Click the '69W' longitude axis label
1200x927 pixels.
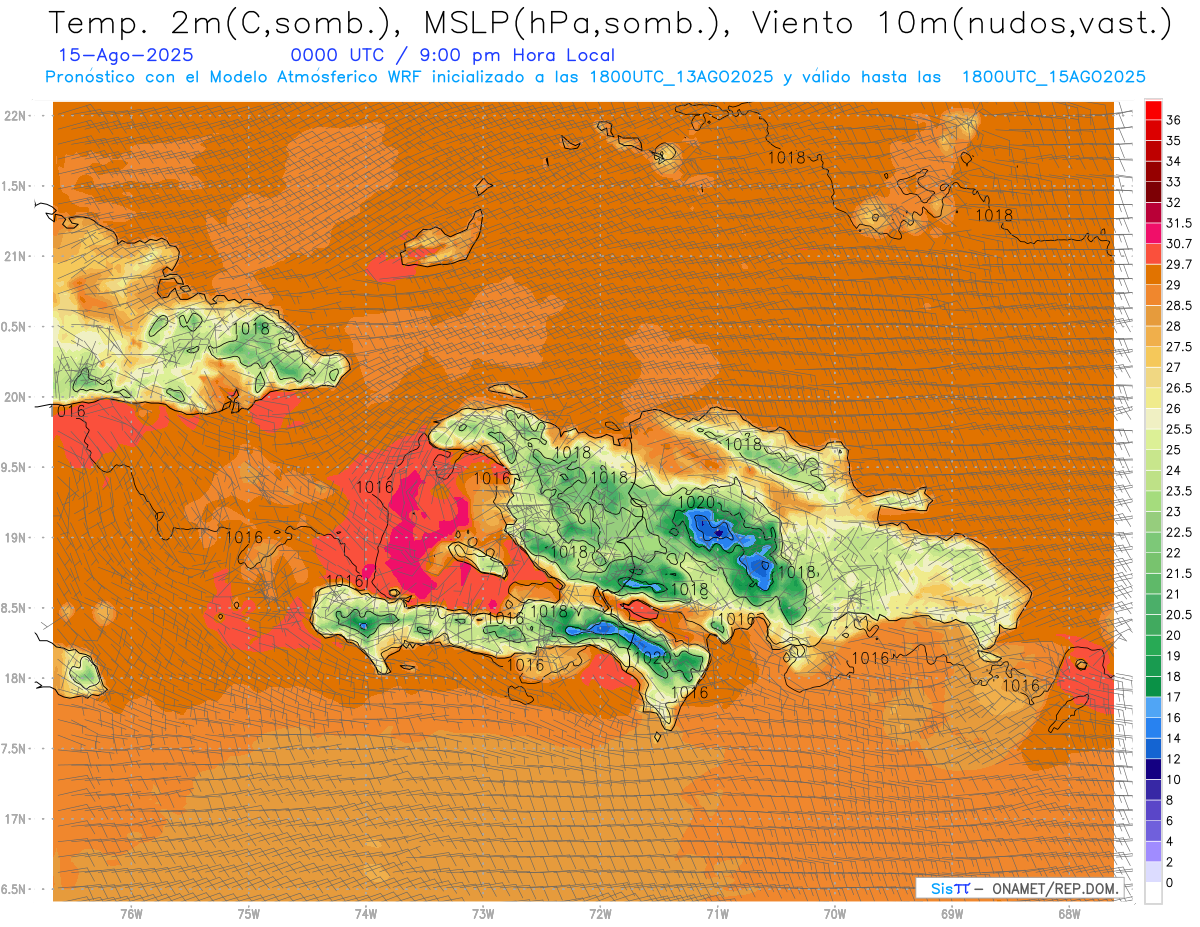coord(952,915)
